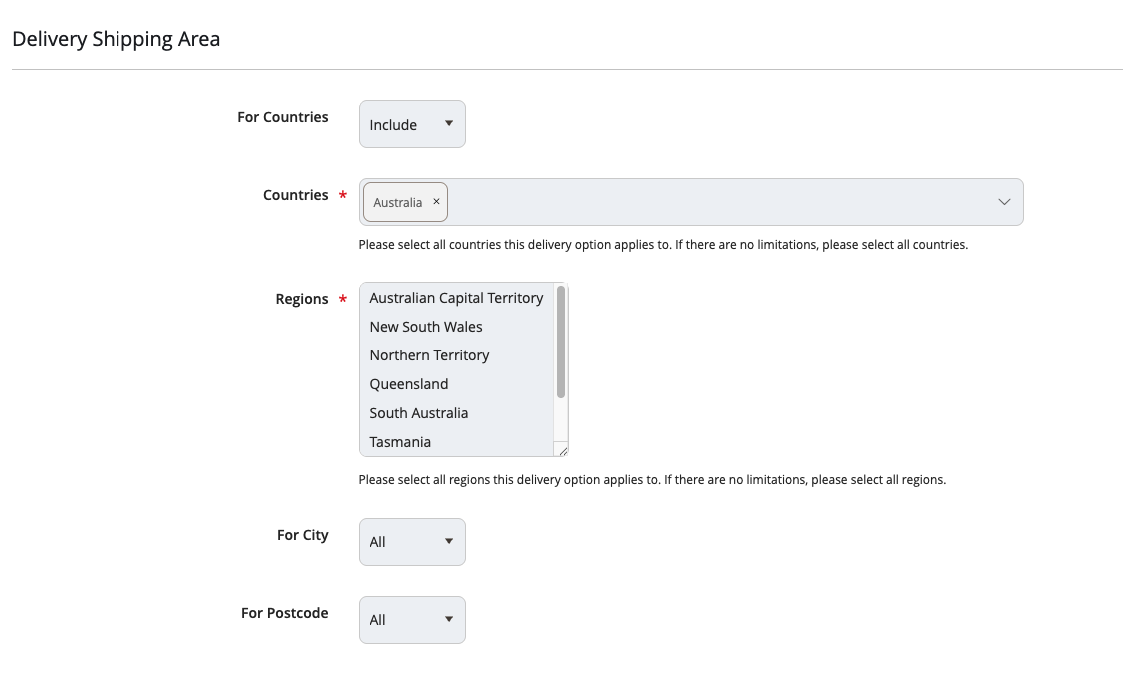The image size is (1123, 691).
Task: Click the Countries field label
Action: (295, 195)
